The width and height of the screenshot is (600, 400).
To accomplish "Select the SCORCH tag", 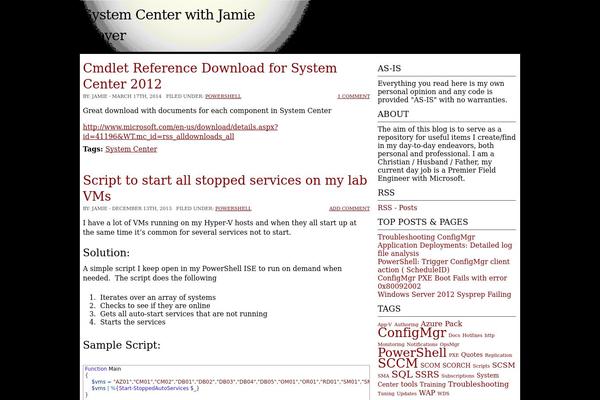I will [x=456, y=366].
